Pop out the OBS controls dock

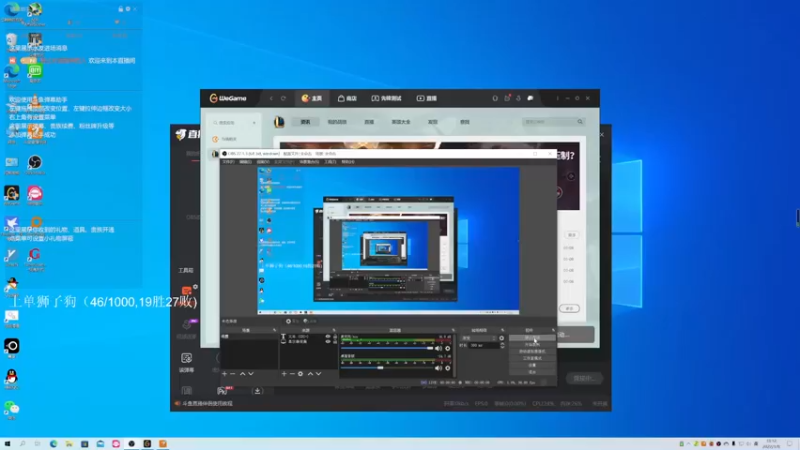553,330
